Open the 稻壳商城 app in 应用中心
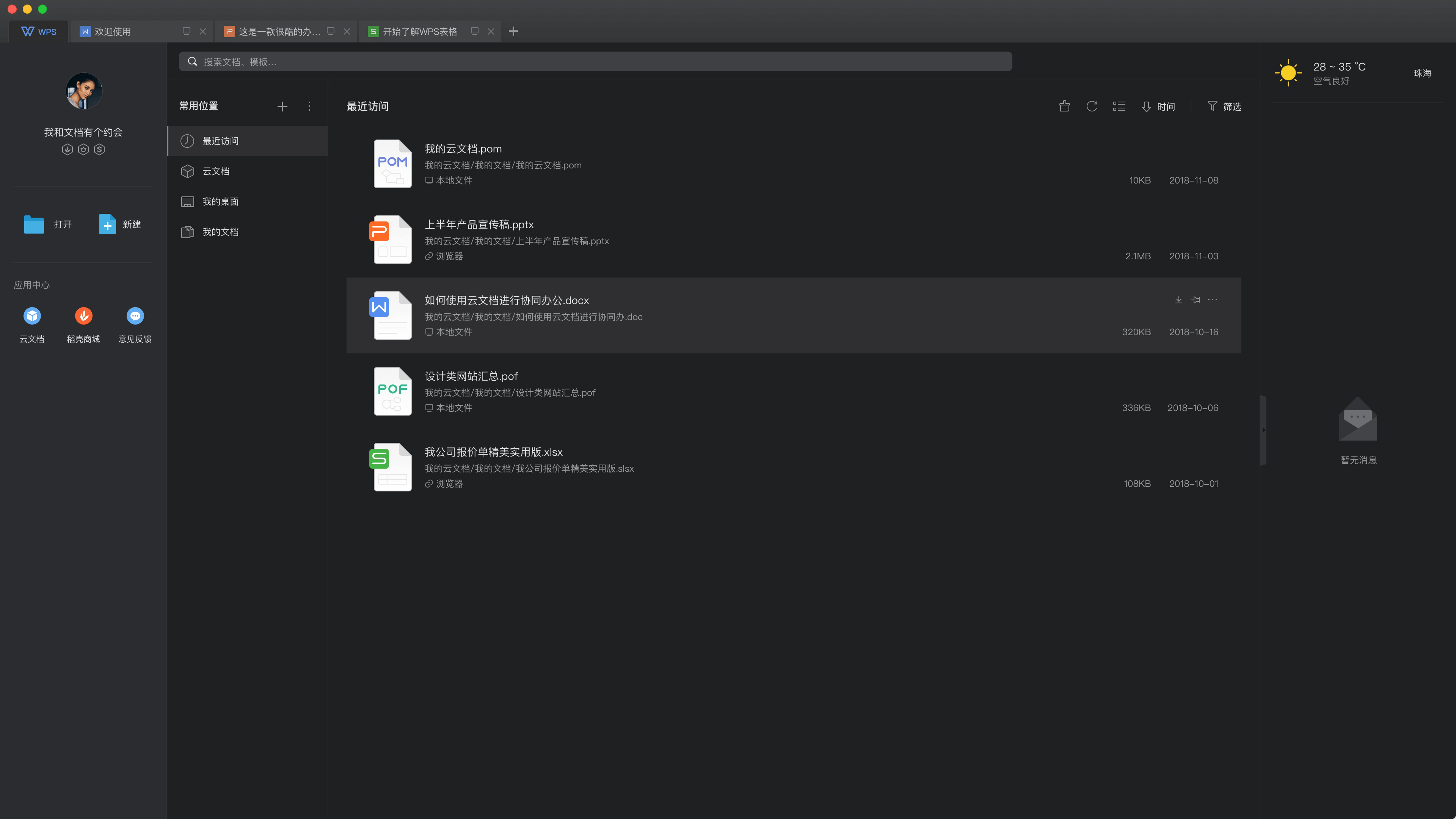The width and height of the screenshot is (1456, 819). click(83, 324)
